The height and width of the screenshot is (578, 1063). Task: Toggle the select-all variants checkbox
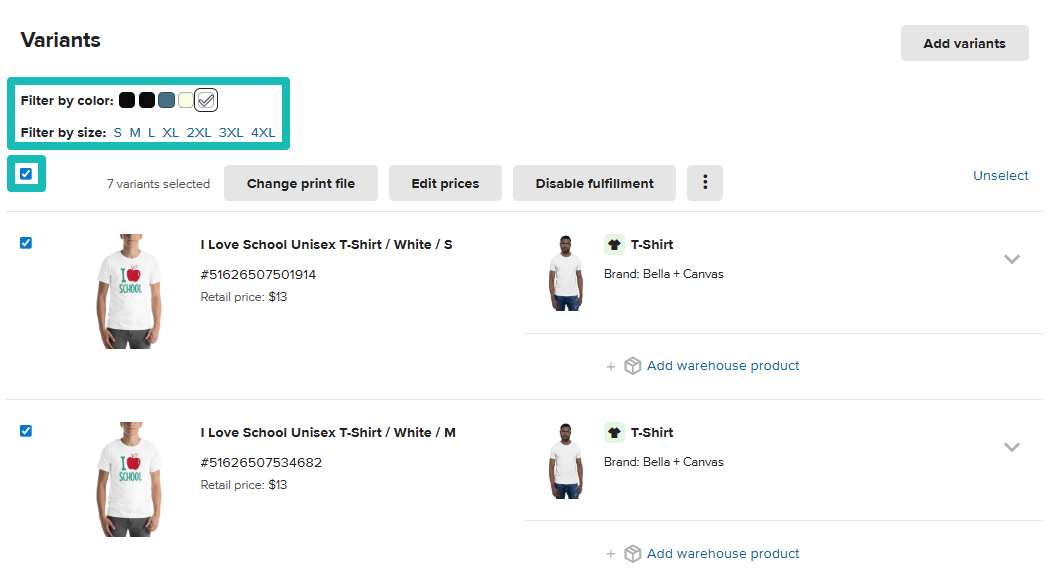pyautogui.click(x=26, y=173)
